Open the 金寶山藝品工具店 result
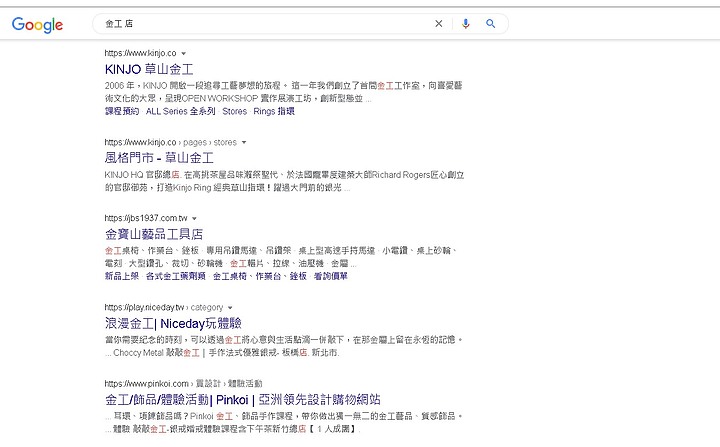 154,234
